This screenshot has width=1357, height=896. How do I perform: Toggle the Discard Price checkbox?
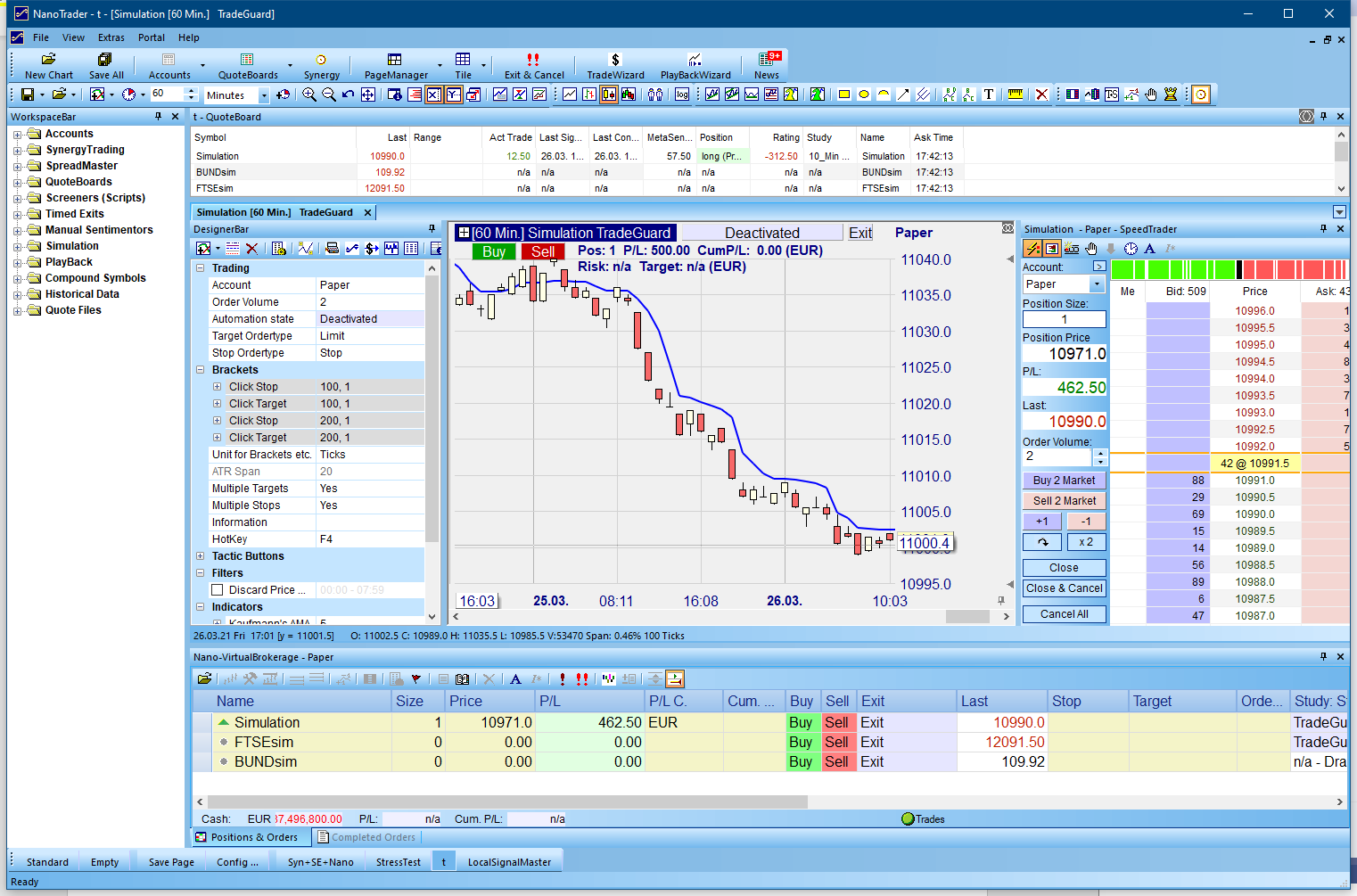(217, 590)
